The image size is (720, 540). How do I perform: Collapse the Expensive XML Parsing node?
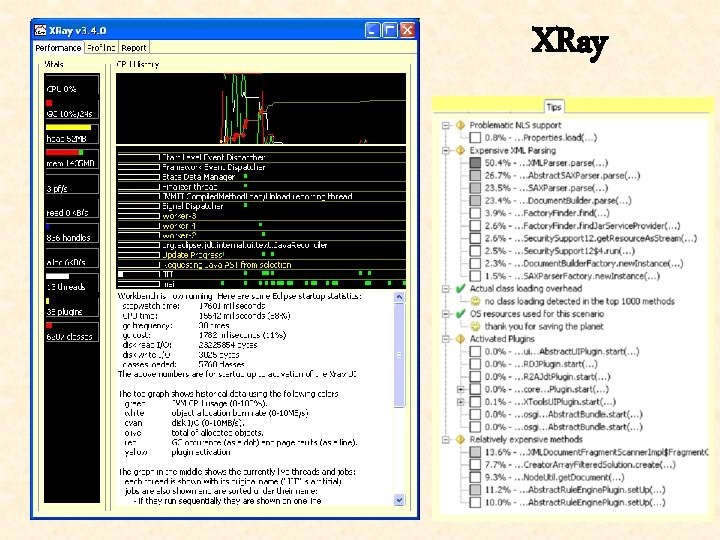(445, 150)
